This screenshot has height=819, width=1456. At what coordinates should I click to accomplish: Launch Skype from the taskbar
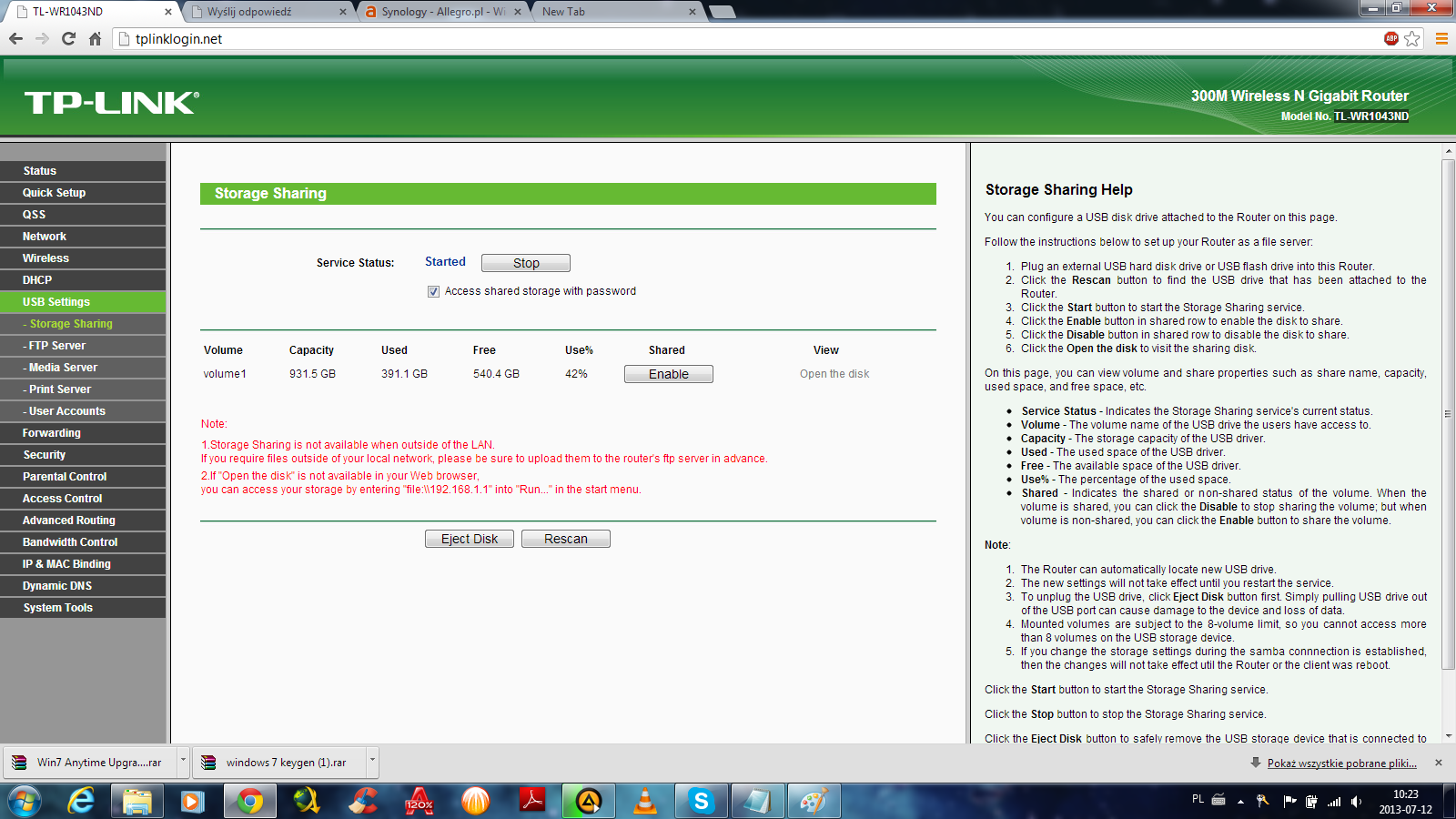(701, 801)
